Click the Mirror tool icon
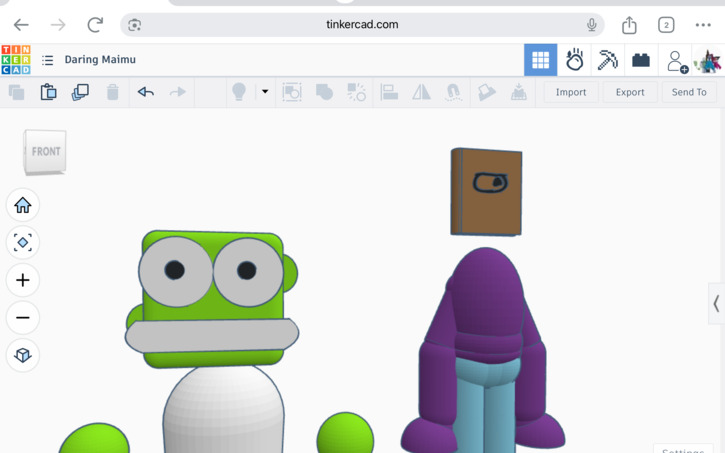 click(421, 92)
